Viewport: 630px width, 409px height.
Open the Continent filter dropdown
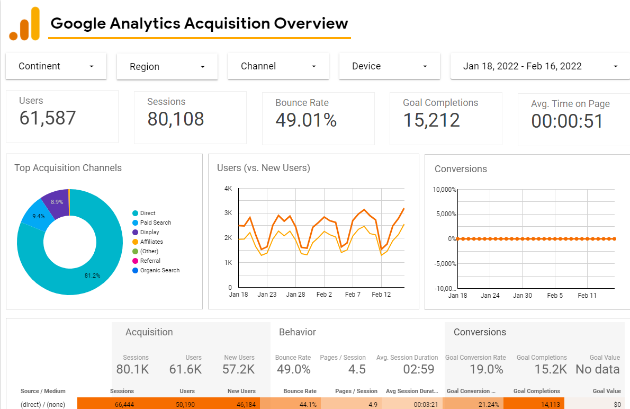click(x=56, y=66)
